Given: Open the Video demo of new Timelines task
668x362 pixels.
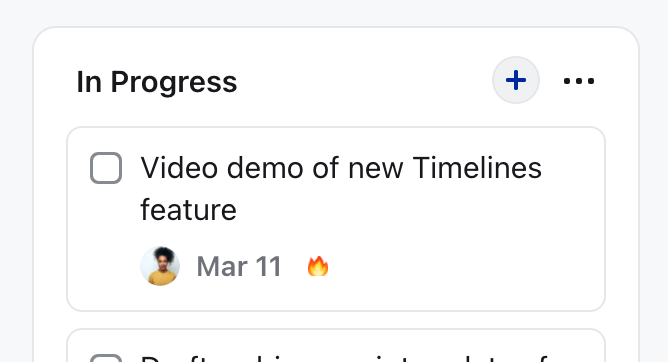Looking at the screenshot, I should [341, 189].
